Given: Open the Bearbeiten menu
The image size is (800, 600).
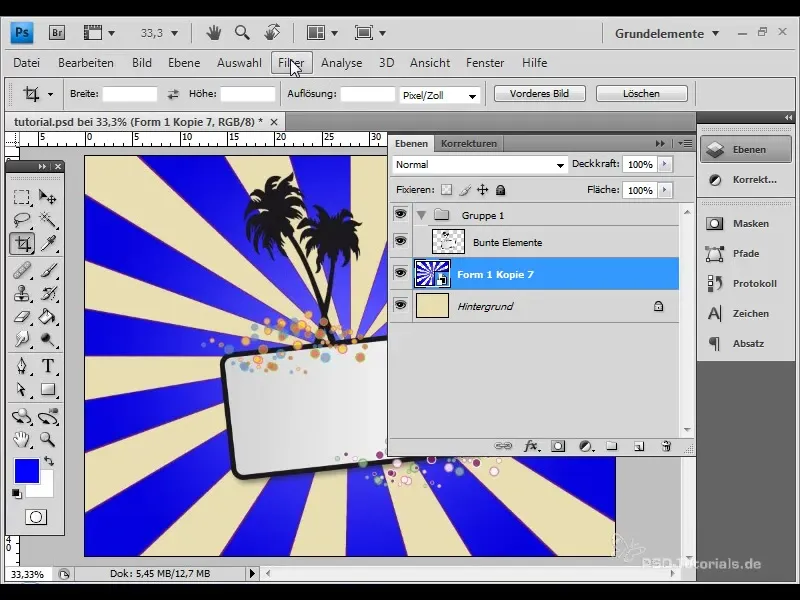Looking at the screenshot, I should [86, 63].
